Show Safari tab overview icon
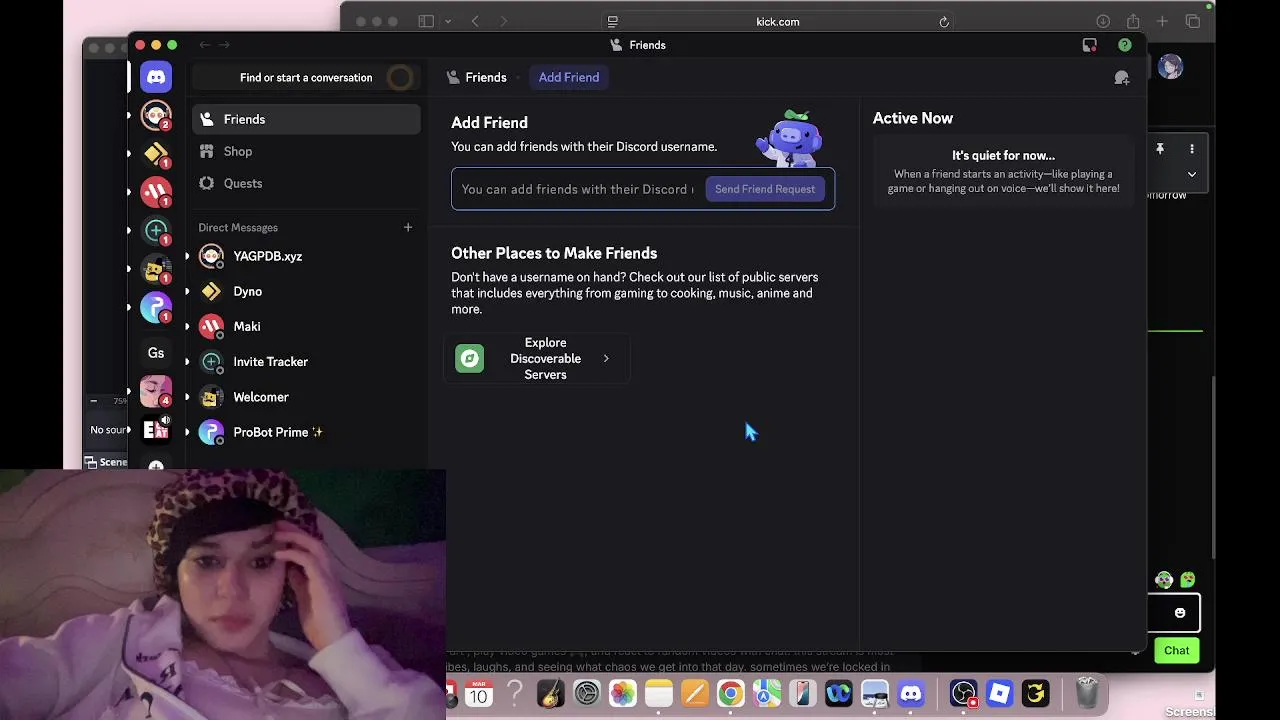This screenshot has height=720, width=1280. [x=1193, y=22]
